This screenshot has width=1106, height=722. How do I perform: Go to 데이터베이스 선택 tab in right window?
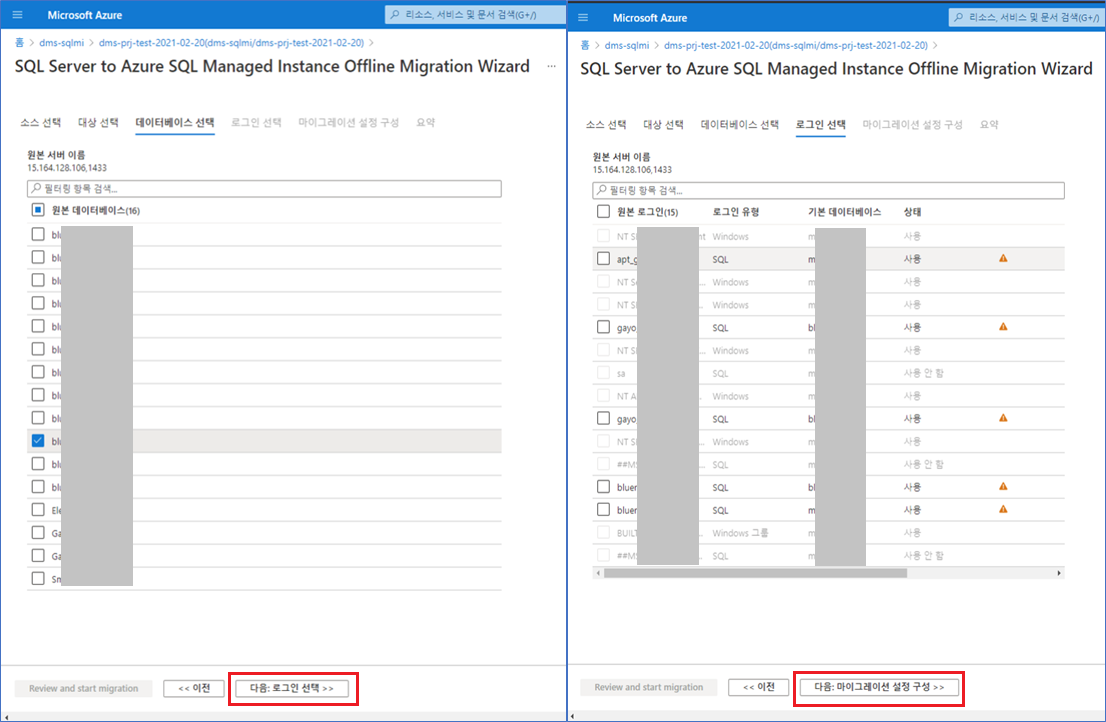[x=739, y=125]
